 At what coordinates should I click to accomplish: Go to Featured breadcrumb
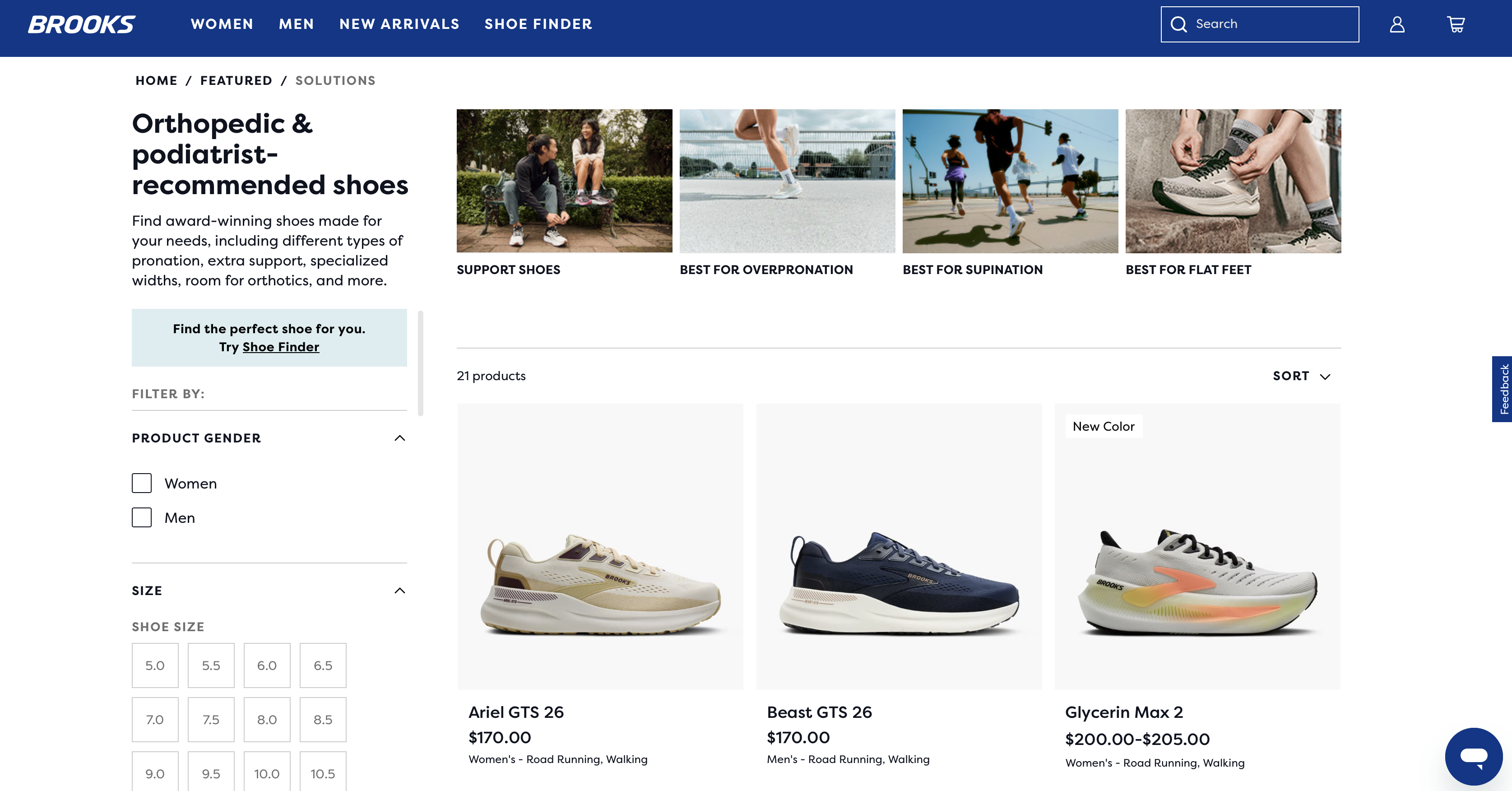pyautogui.click(x=236, y=80)
